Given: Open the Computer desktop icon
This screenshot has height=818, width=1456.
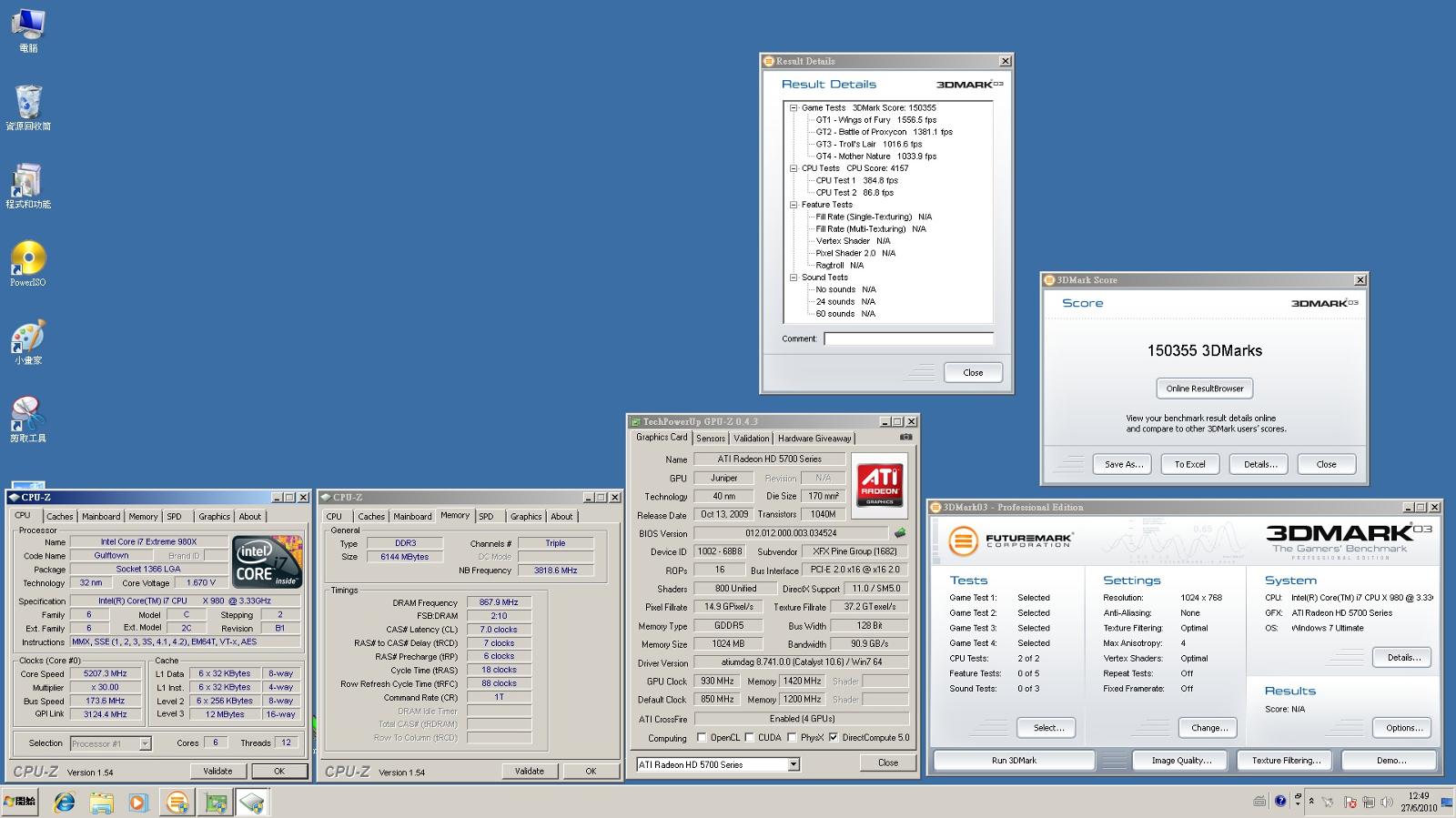Looking at the screenshot, I should 28,29.
